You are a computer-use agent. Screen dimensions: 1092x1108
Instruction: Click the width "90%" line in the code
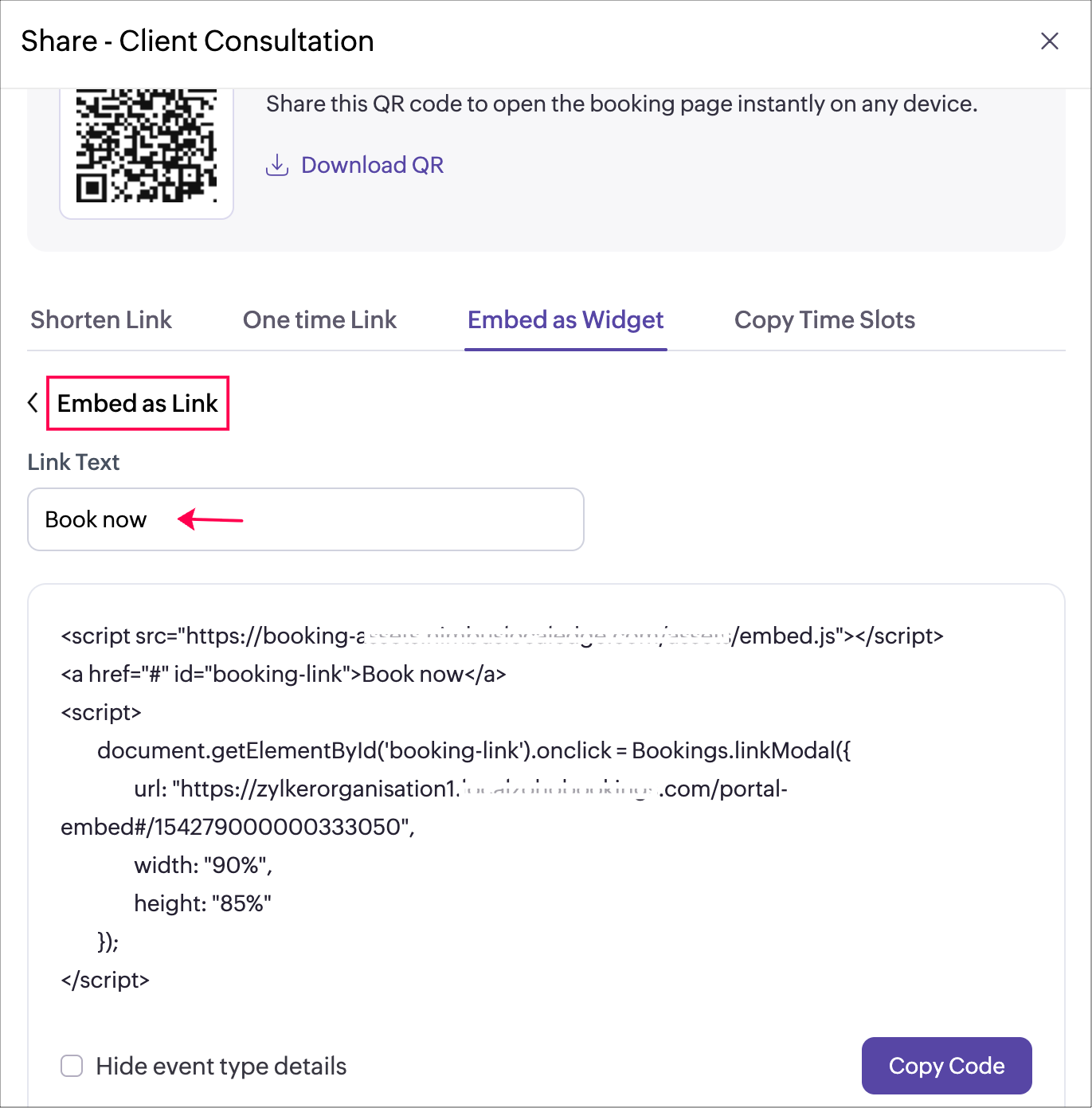pyautogui.click(x=203, y=865)
